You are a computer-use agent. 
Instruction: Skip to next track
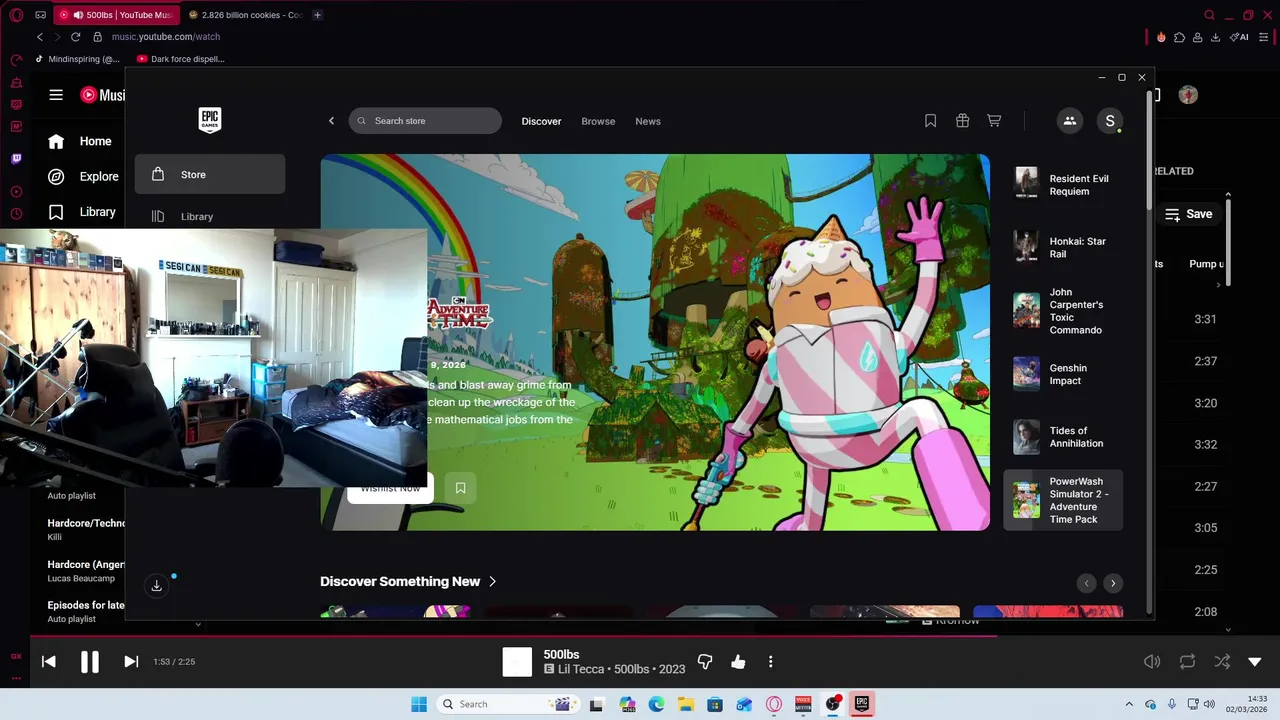131,662
